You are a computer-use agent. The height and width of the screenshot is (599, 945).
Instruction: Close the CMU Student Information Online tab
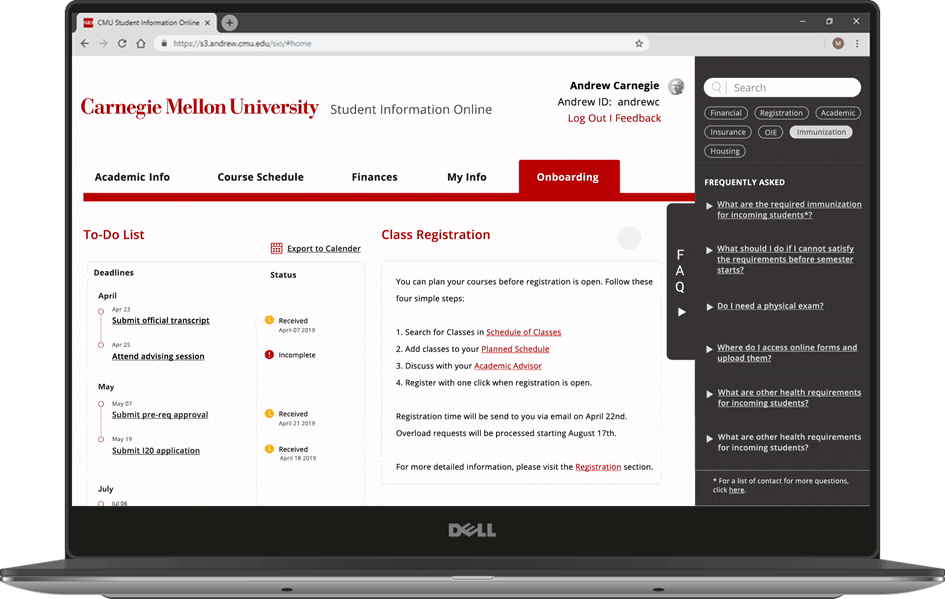[207, 23]
